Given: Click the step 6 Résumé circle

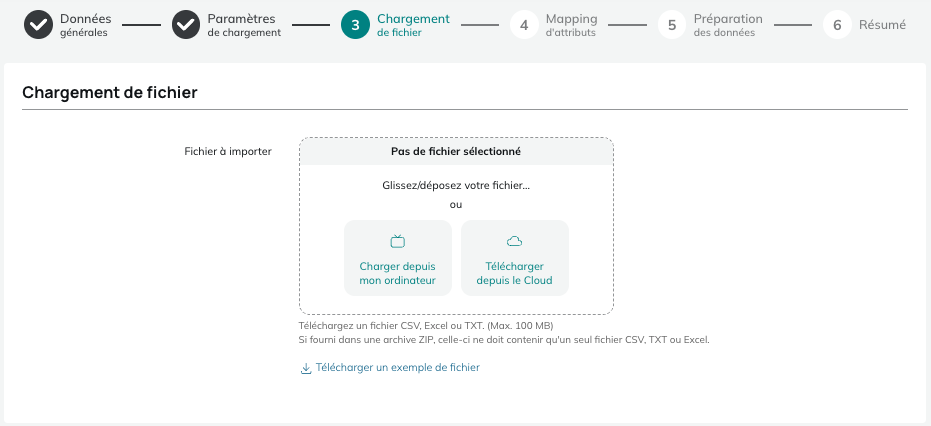Looking at the screenshot, I should click(837, 25).
